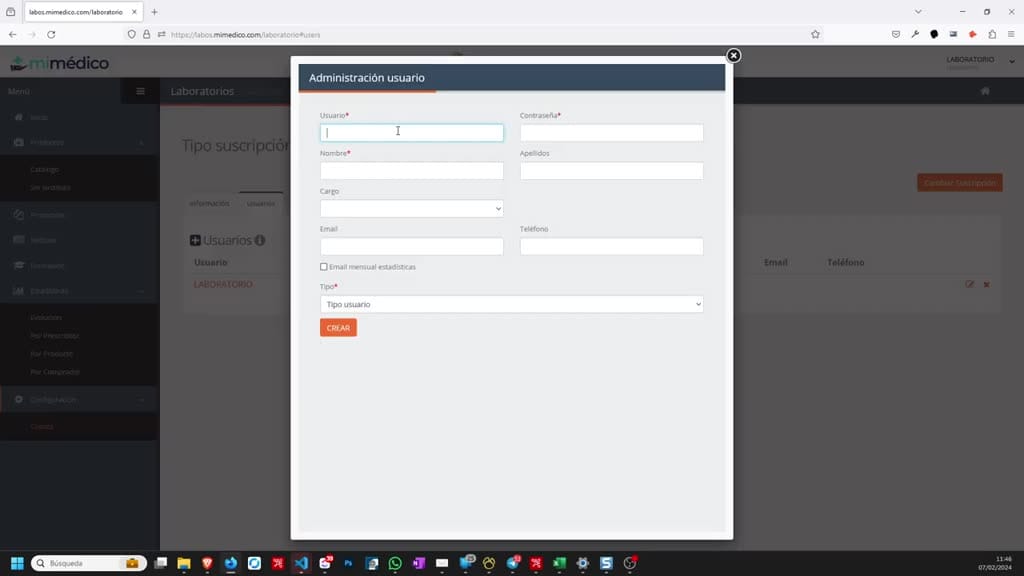Click the Cambiar suscripción button

pyautogui.click(x=959, y=183)
